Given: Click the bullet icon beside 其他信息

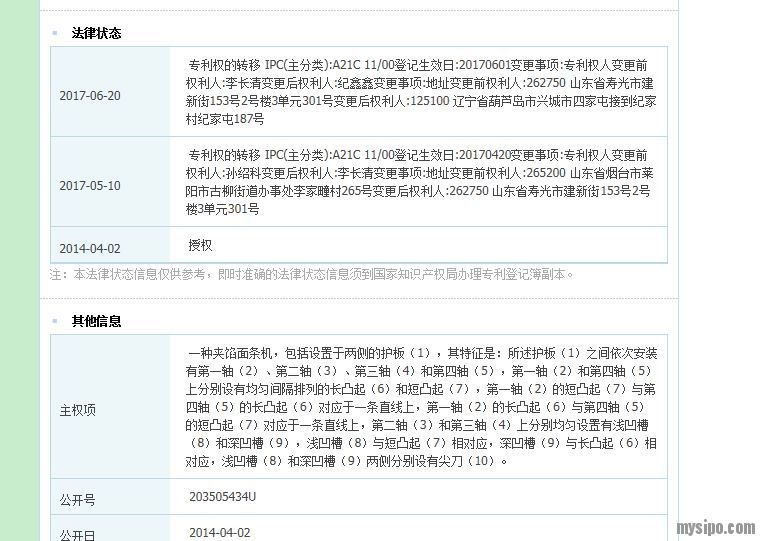Looking at the screenshot, I should click(x=55, y=321).
